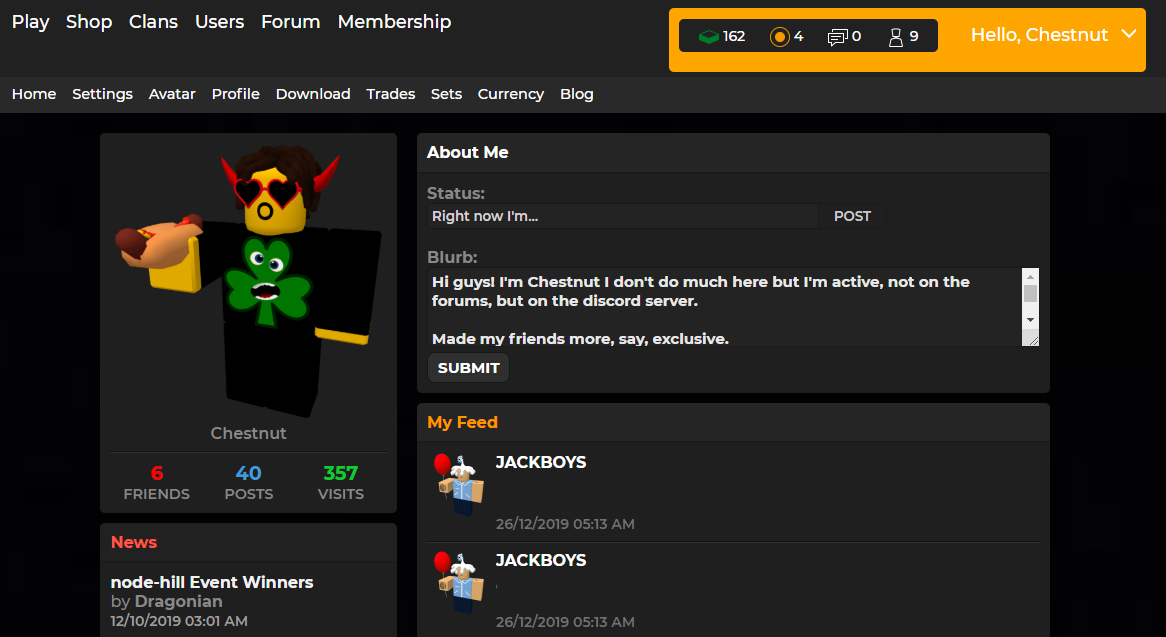
Task: Click the blurb textarea resize handle
Action: [x=1031, y=338]
